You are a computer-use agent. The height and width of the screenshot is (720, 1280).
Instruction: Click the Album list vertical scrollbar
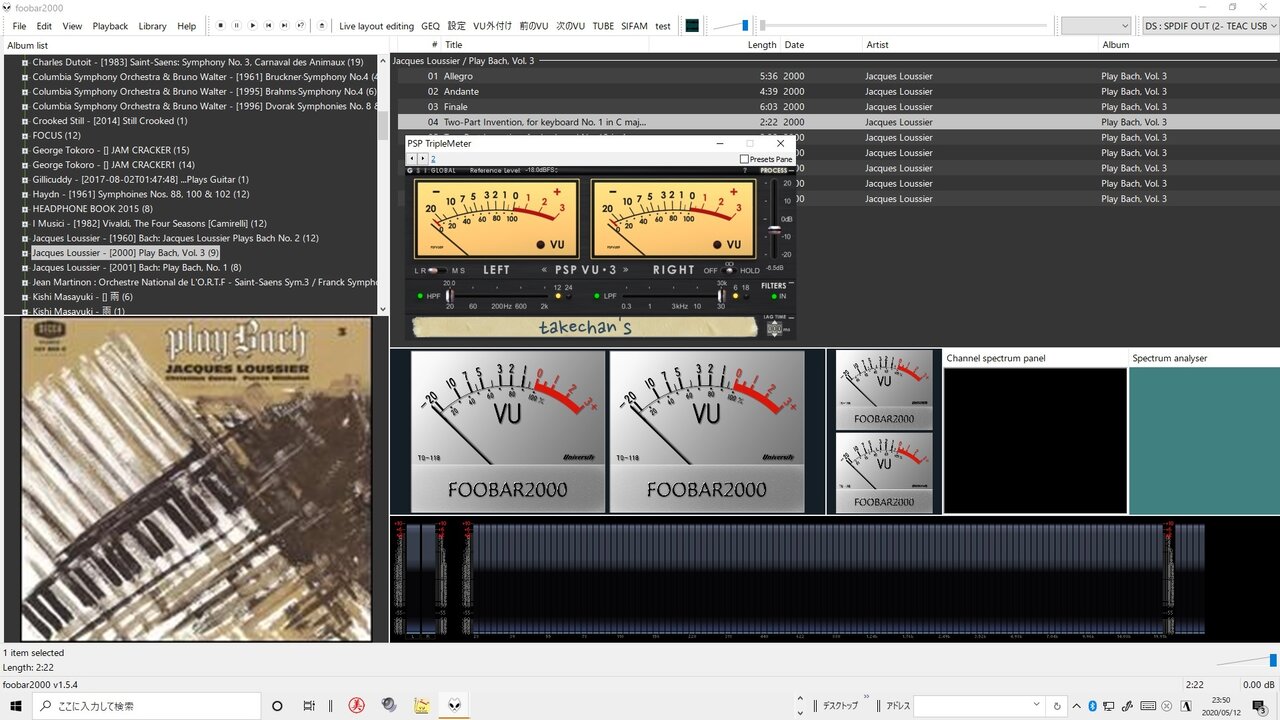(382, 184)
